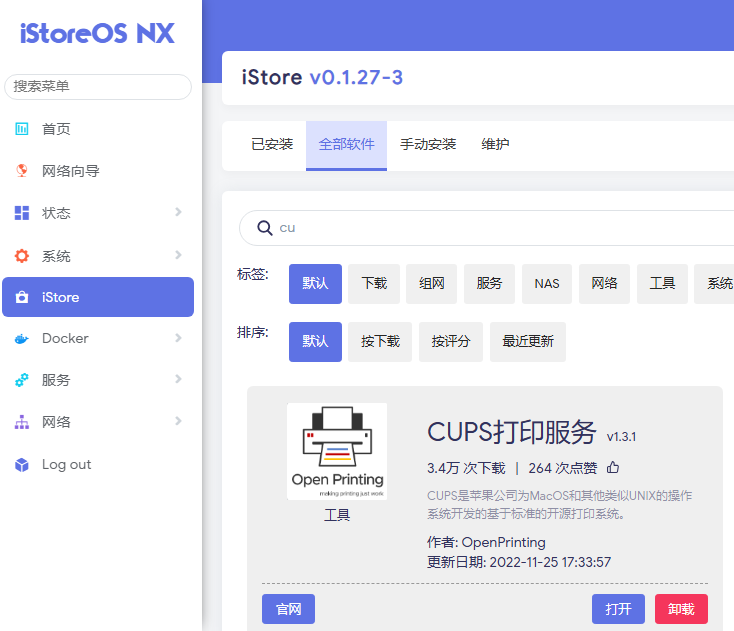Sort apps by 按评分
The width and height of the screenshot is (734, 631).
[x=451, y=342]
